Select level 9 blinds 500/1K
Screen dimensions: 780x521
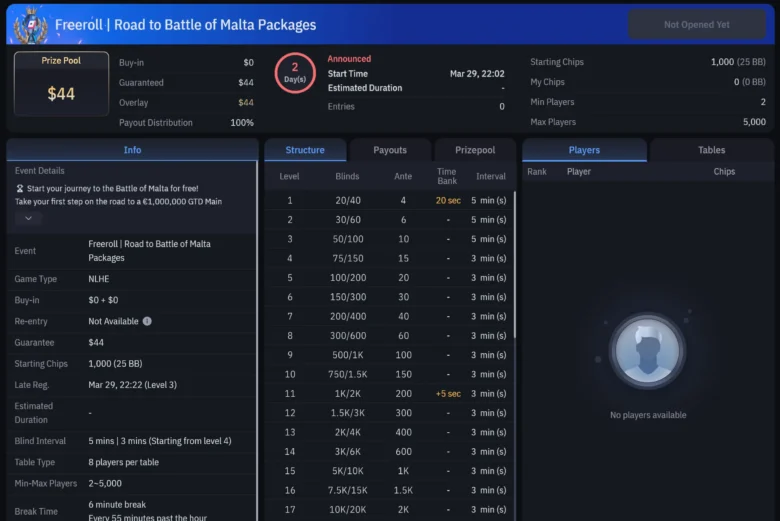click(348, 355)
